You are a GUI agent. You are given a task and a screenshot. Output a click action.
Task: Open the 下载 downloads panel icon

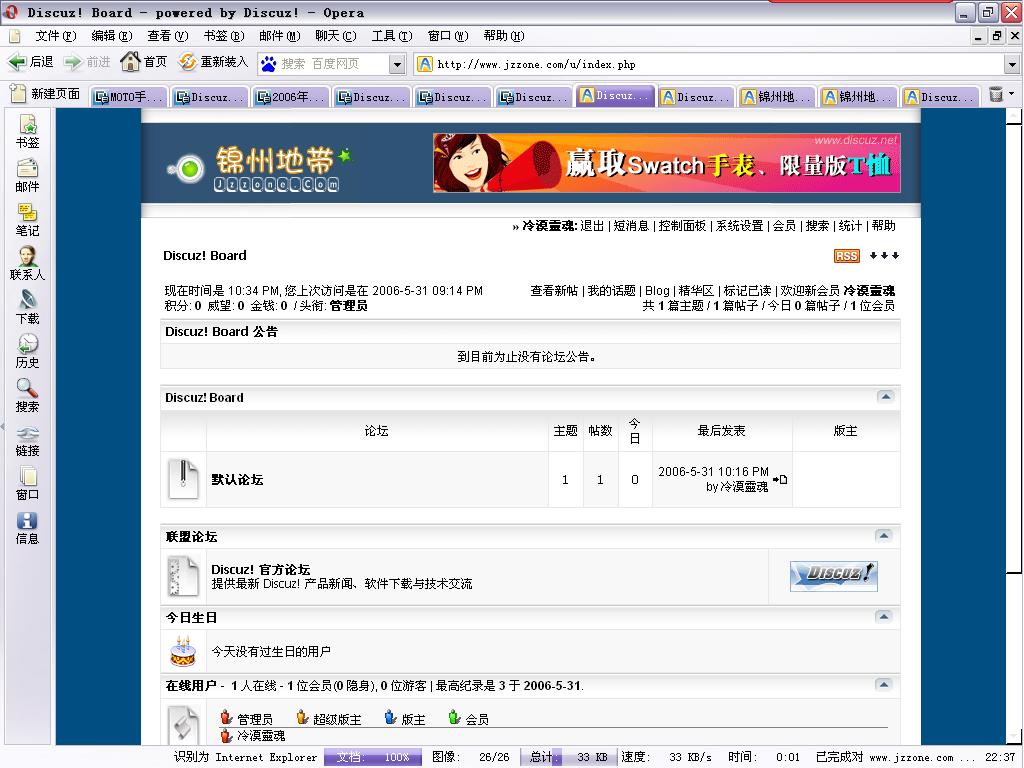27,308
